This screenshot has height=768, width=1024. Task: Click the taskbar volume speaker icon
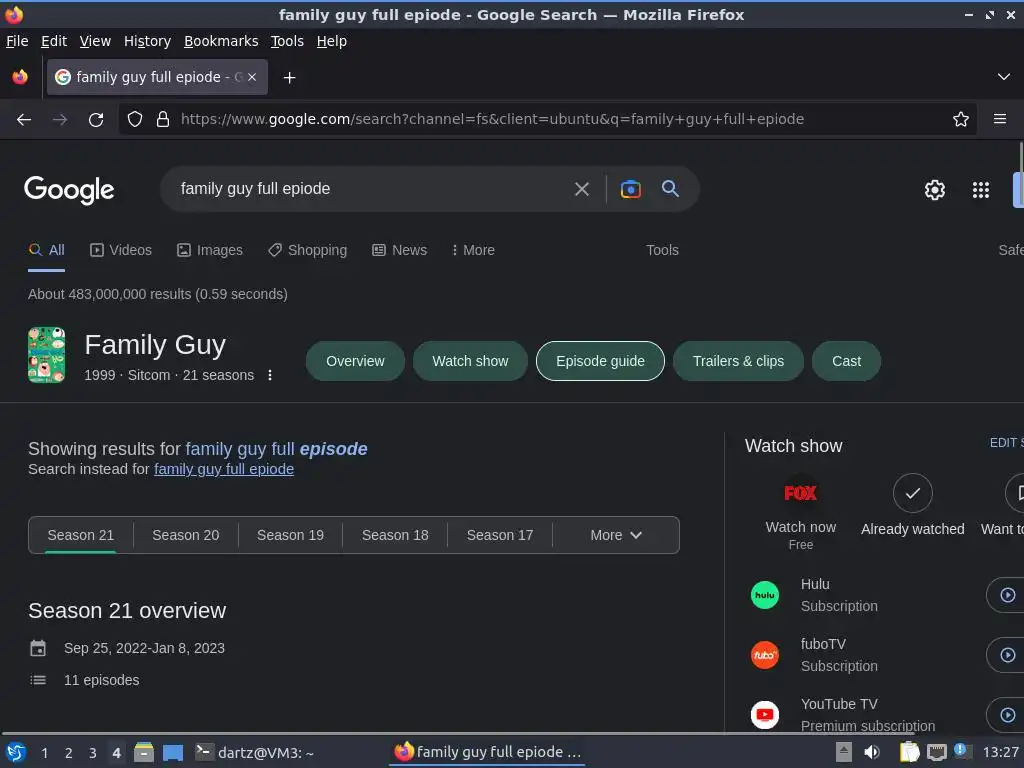(871, 752)
